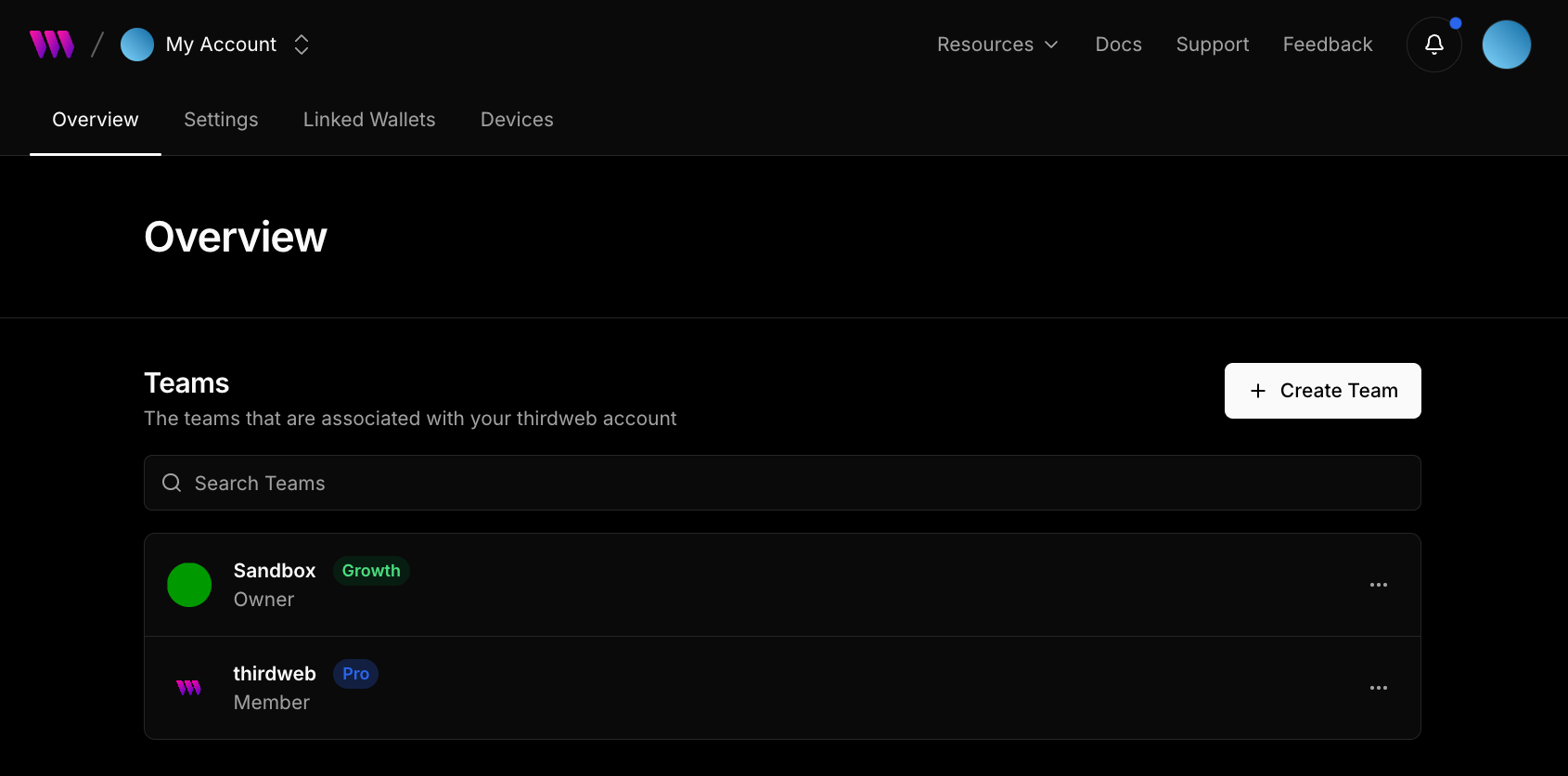Click the thirdweb team logo avatar
Image resolution: width=1568 pixels, height=776 pixels.
point(189,688)
